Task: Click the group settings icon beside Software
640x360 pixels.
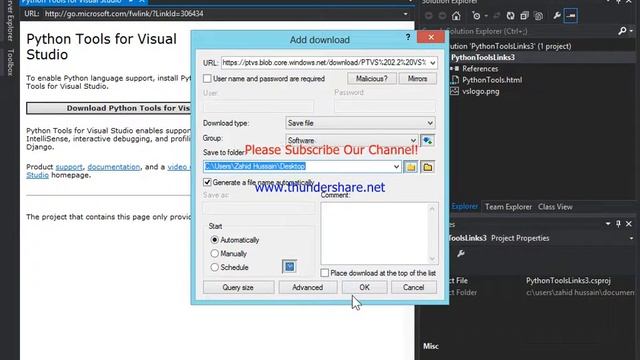Action: pyautogui.click(x=427, y=140)
